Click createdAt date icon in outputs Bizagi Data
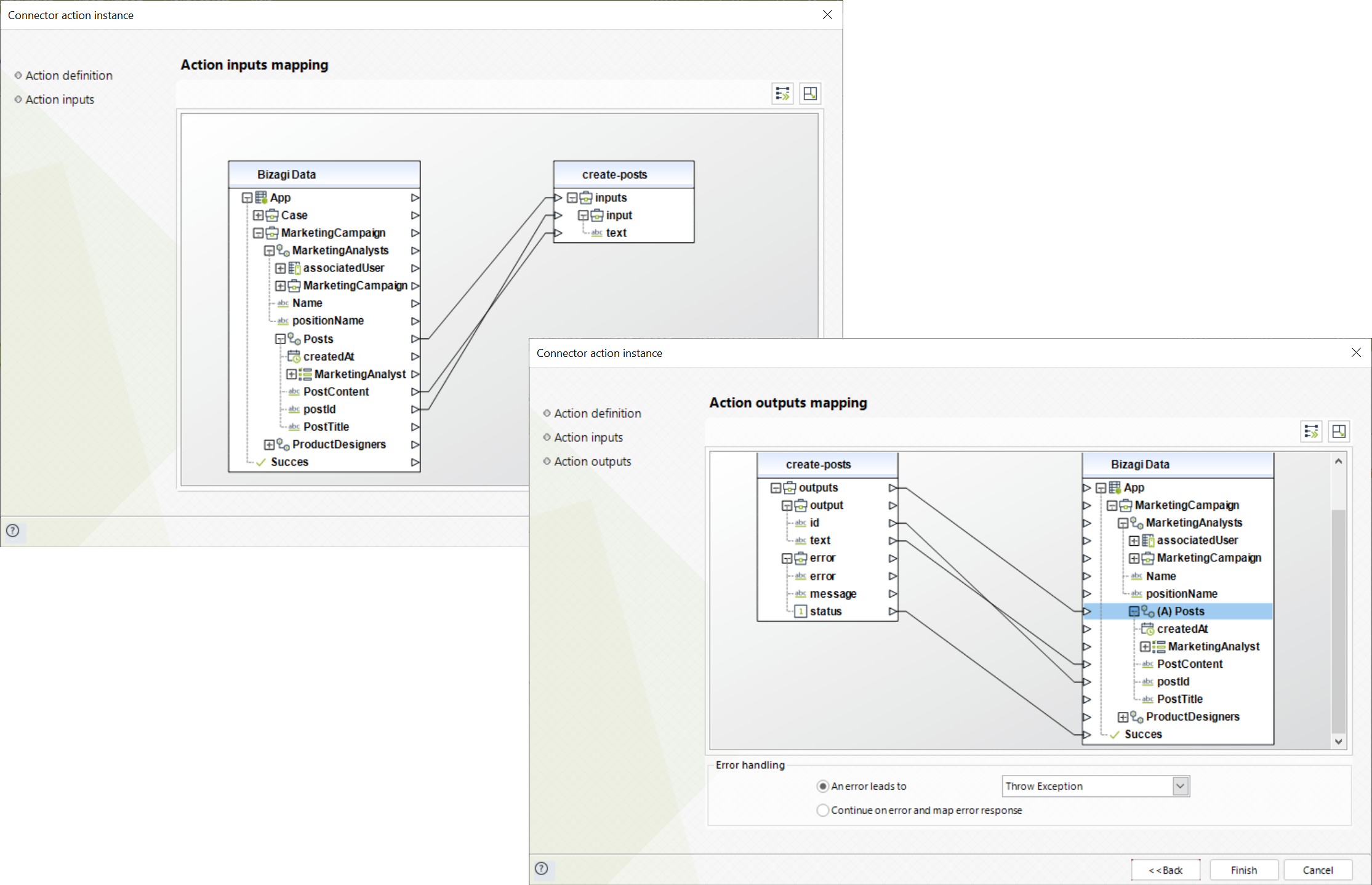Viewport: 1372px width, 885px height. [1148, 629]
